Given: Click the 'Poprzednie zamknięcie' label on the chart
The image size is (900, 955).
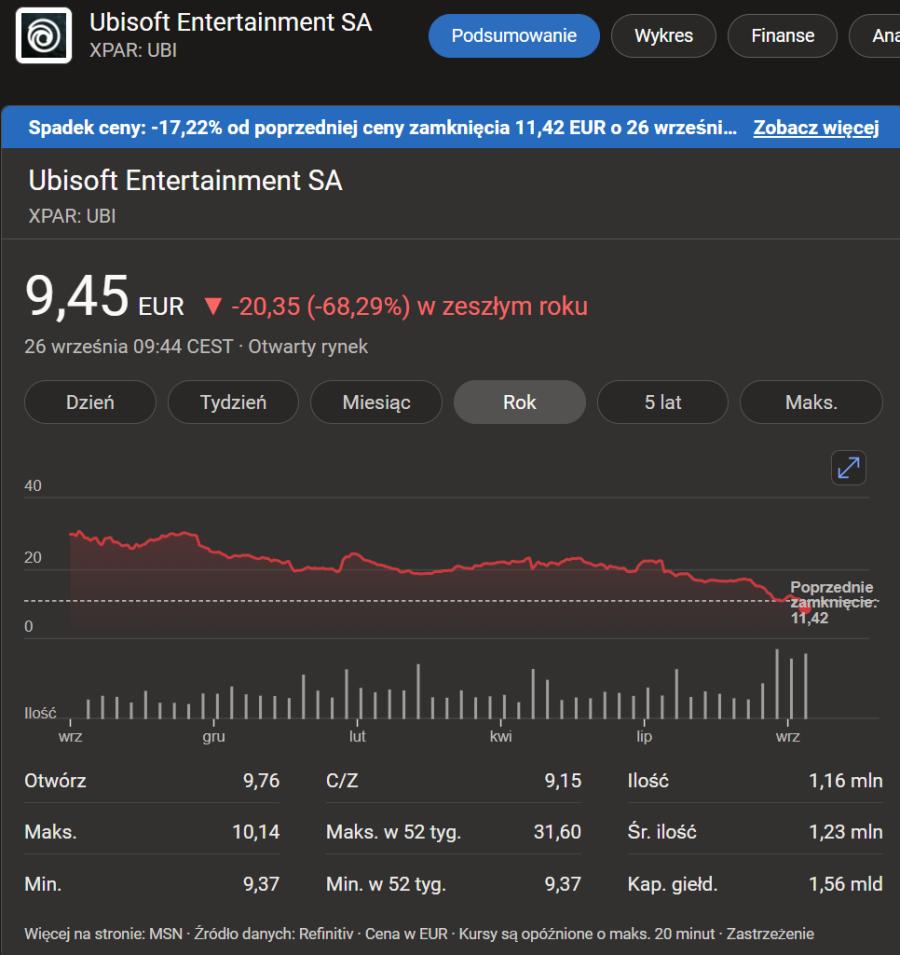Looking at the screenshot, I should click(x=831, y=602).
